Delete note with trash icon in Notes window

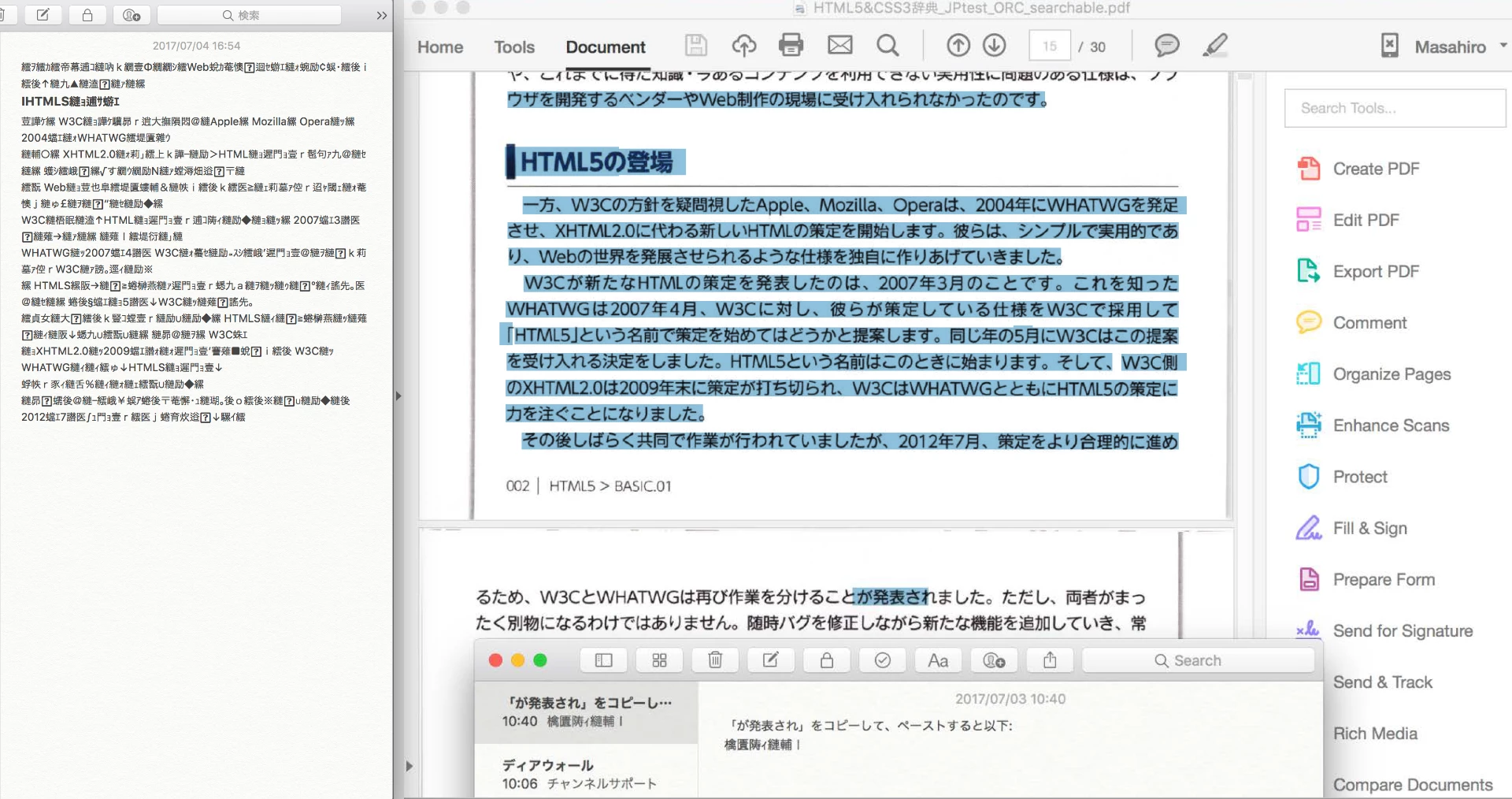[x=715, y=660]
